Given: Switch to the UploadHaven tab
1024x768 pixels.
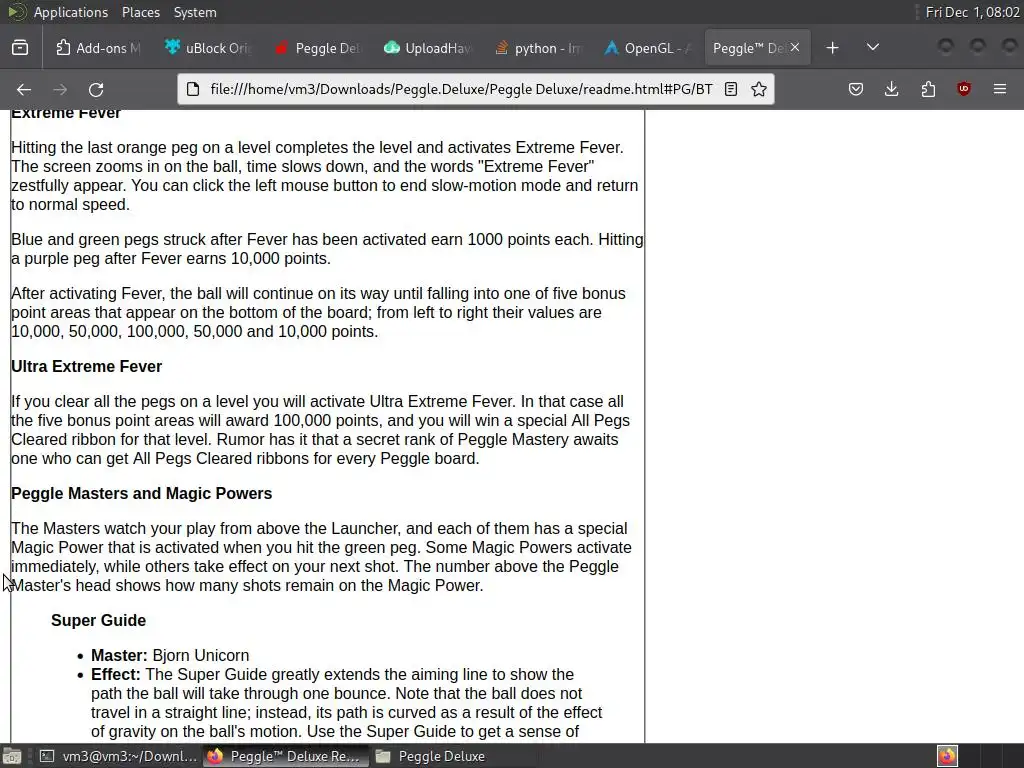Looking at the screenshot, I should click(427, 48).
